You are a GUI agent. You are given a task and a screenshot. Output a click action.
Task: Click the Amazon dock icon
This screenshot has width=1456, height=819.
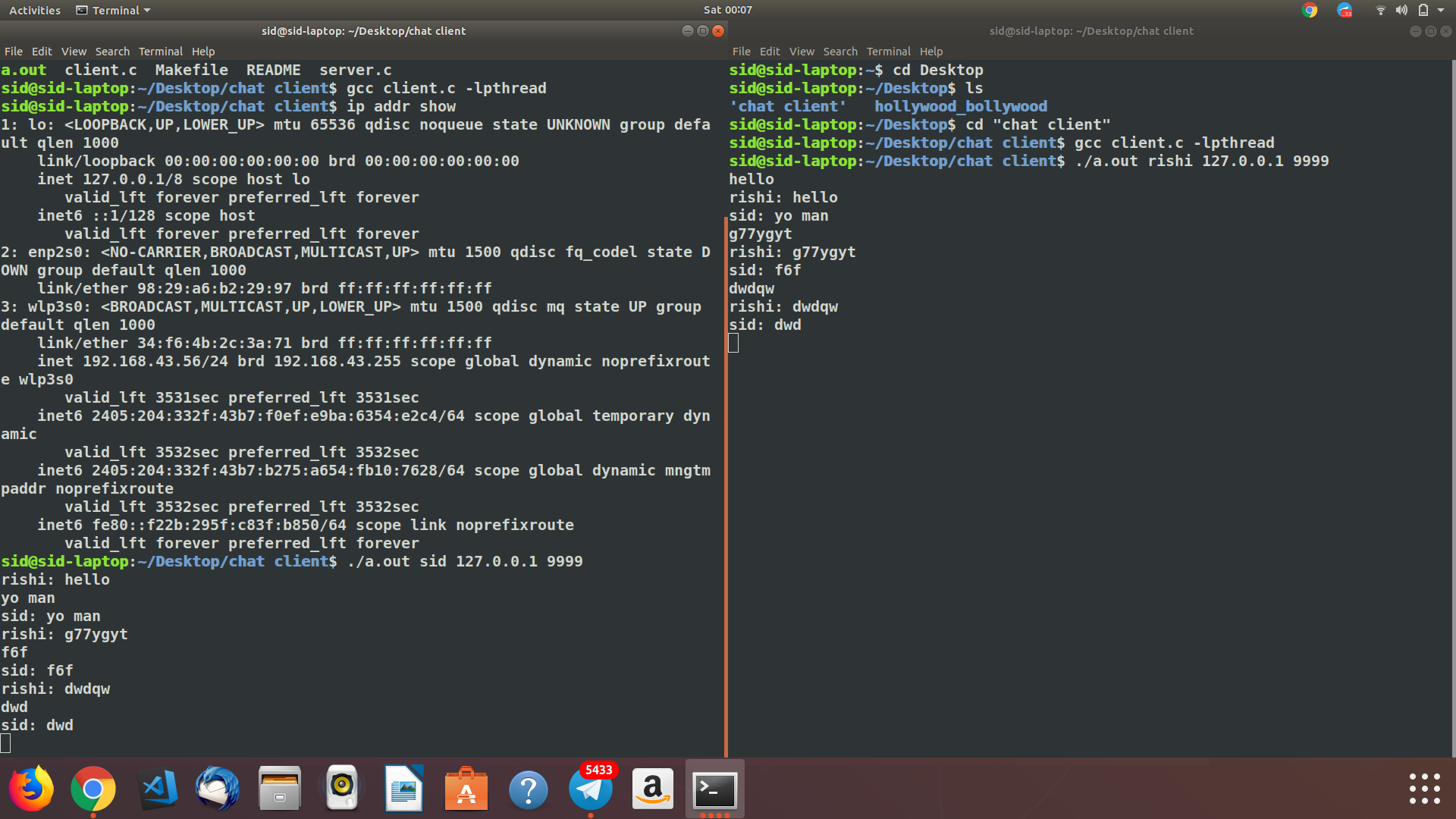(x=652, y=789)
